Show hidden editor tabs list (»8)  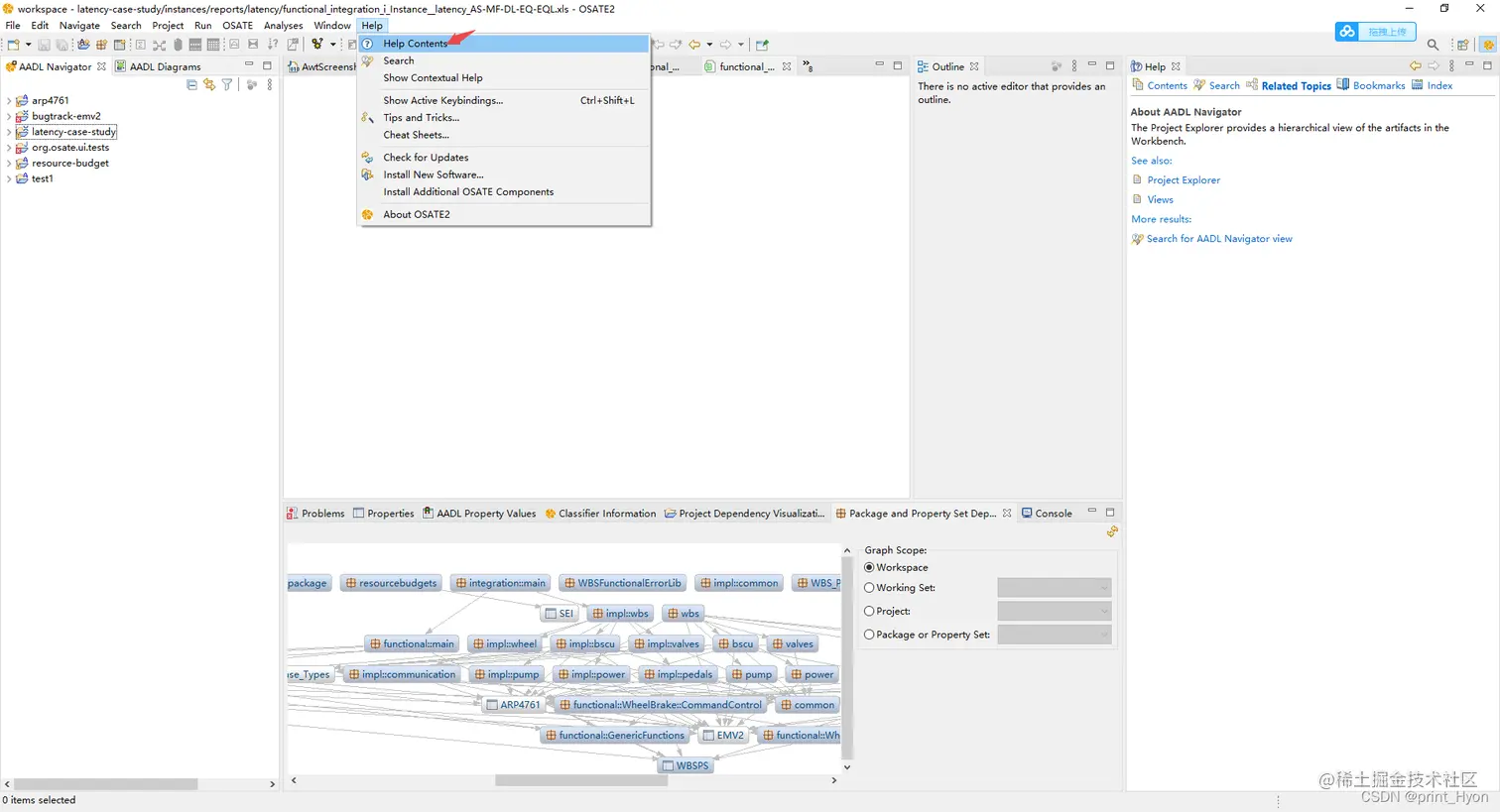coord(808,66)
